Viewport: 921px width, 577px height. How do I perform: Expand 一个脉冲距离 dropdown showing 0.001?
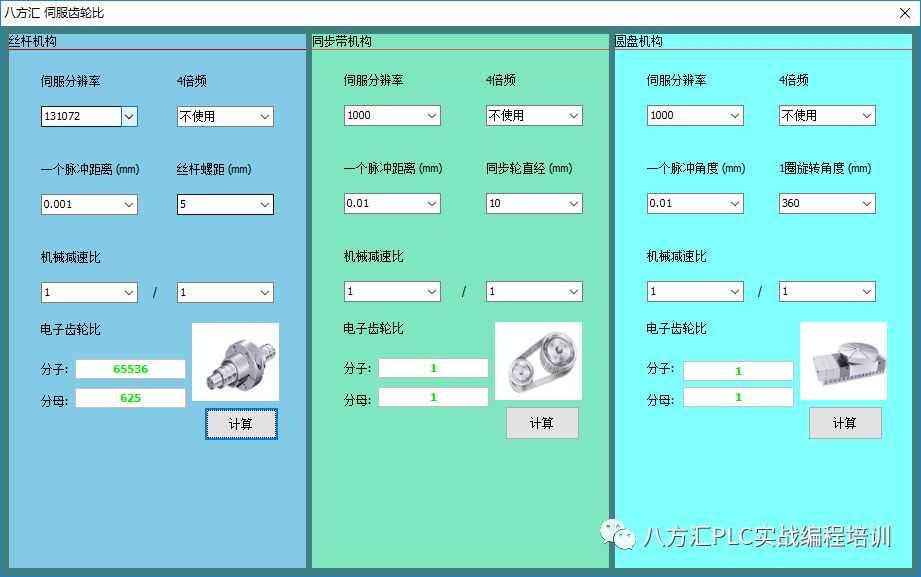(128, 204)
